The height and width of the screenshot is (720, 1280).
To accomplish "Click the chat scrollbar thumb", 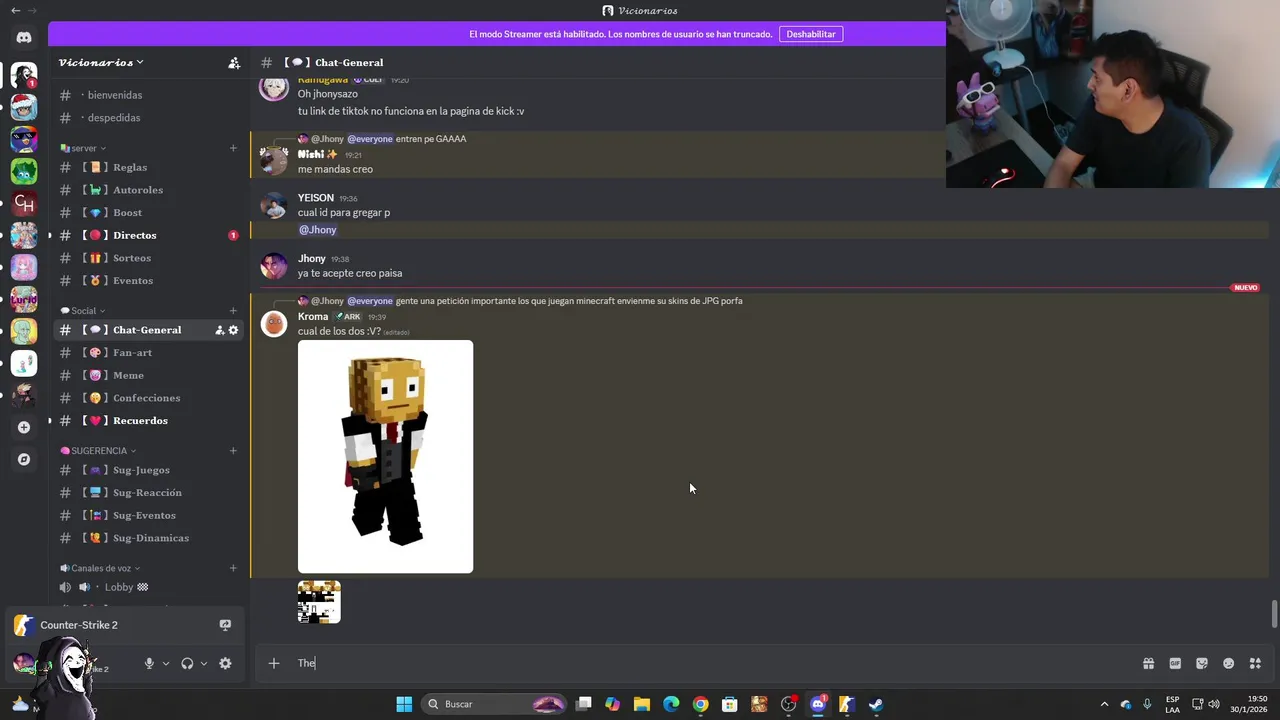I will (1273, 614).
